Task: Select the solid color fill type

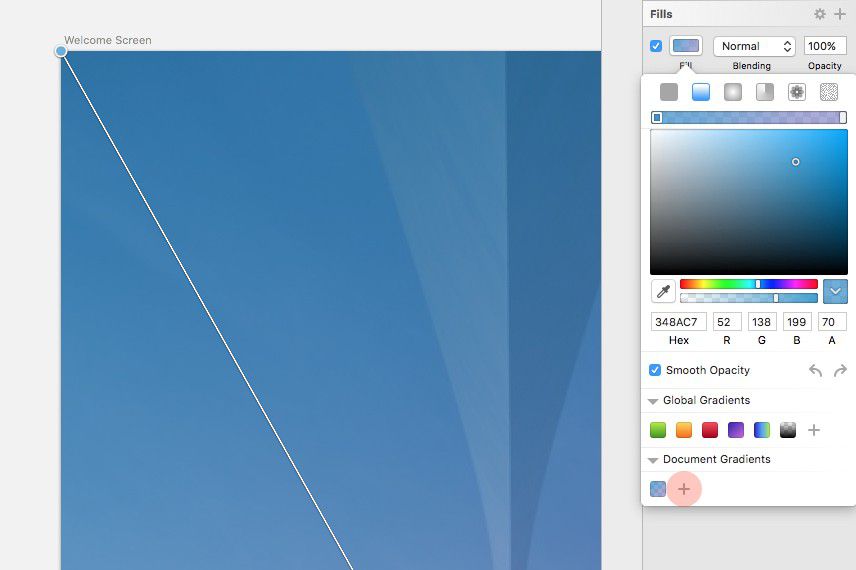Action: click(669, 92)
